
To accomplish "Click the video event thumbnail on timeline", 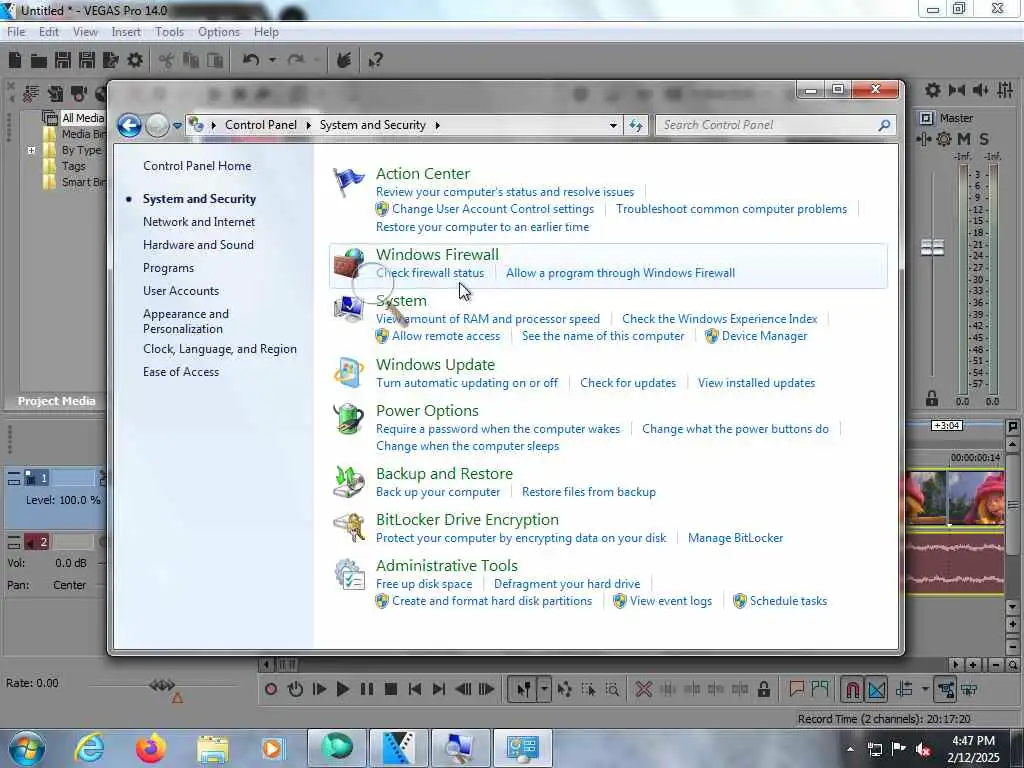I will pos(955,498).
